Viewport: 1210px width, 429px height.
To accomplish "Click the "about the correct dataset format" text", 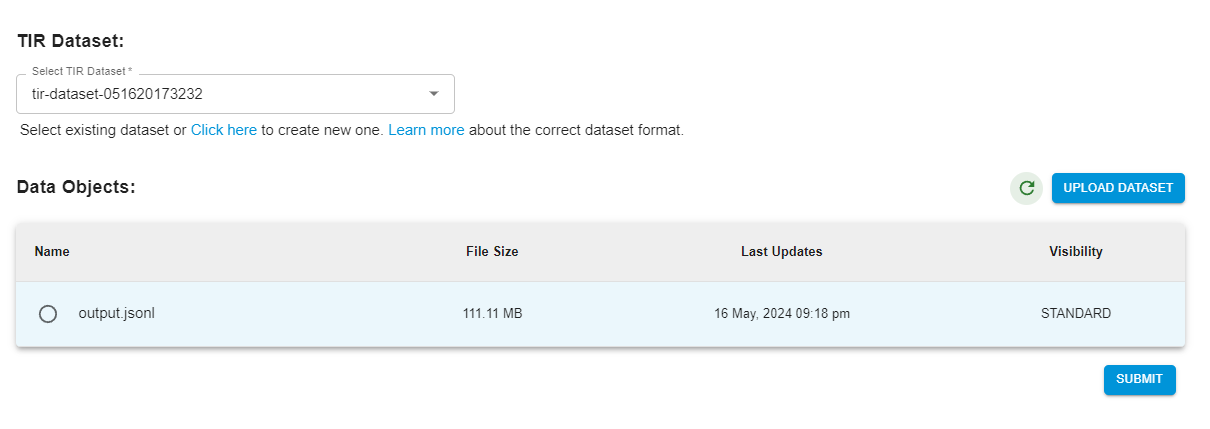I will point(576,130).
